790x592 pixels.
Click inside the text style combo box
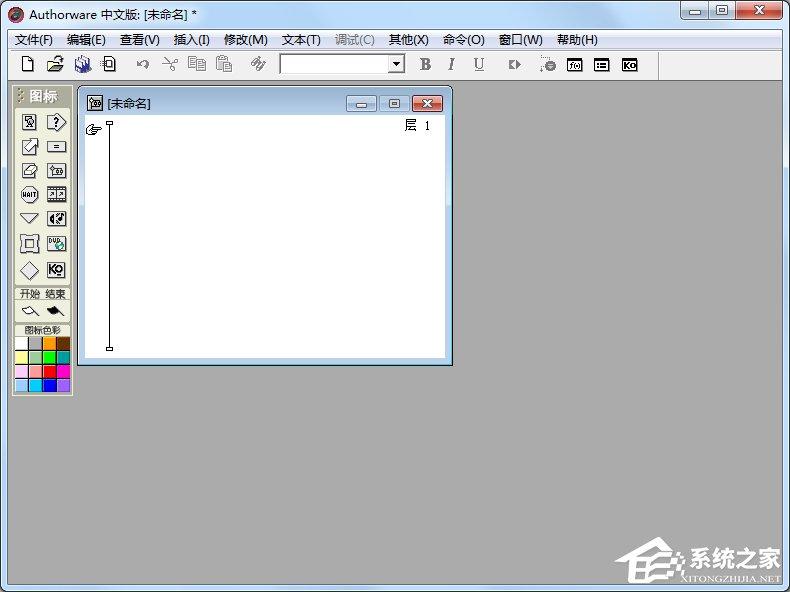pos(335,64)
